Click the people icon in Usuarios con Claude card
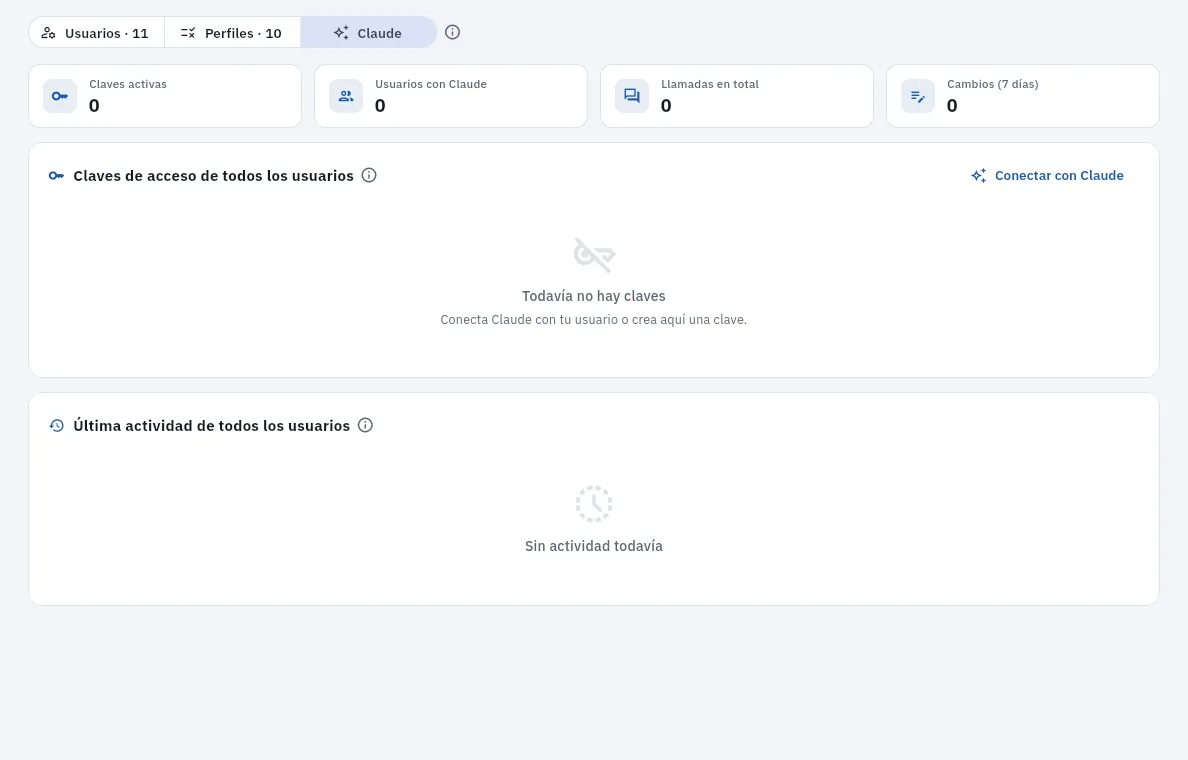Image resolution: width=1188 pixels, height=760 pixels. (345, 96)
